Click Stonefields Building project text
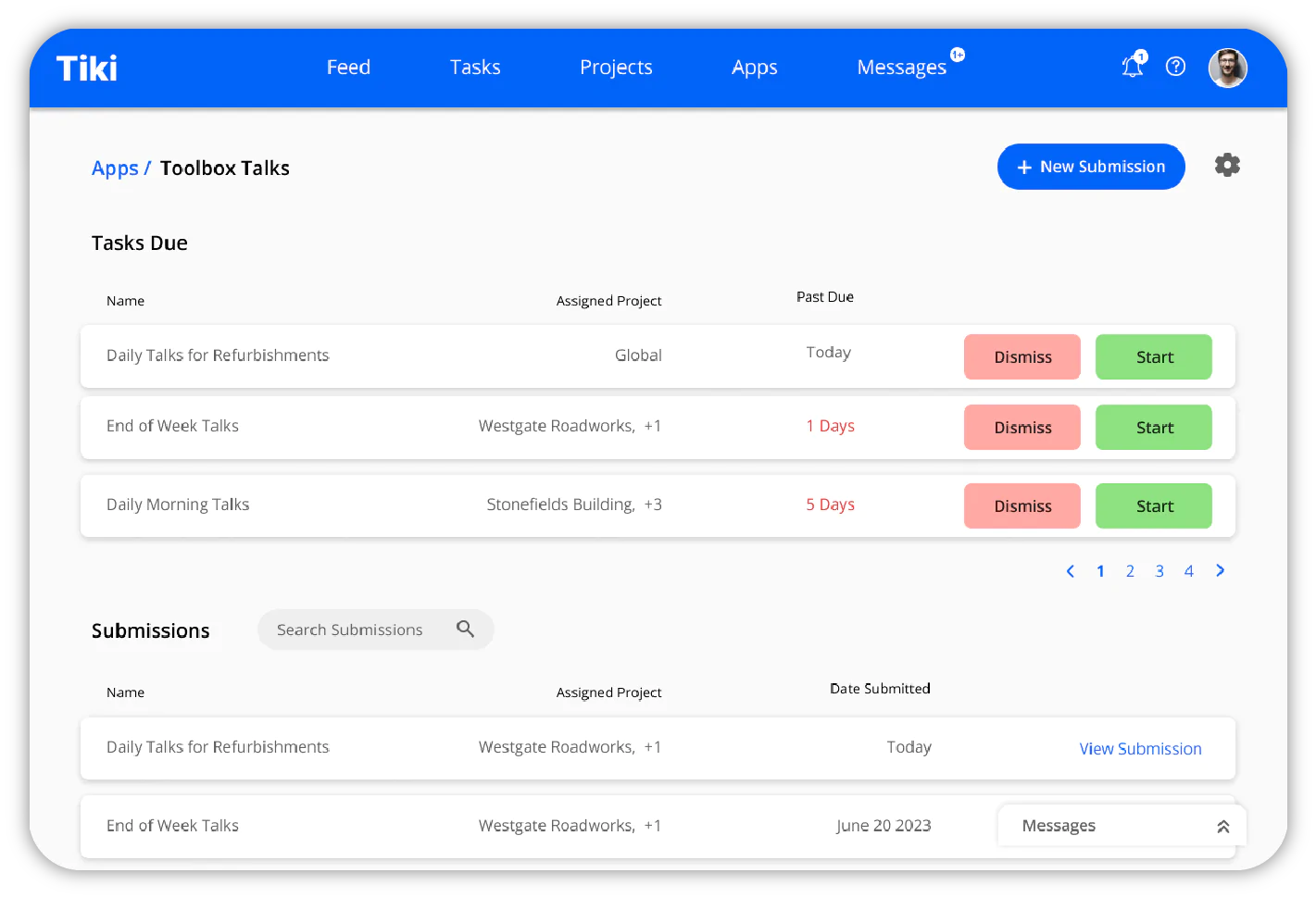1316x898 pixels. tap(560, 505)
